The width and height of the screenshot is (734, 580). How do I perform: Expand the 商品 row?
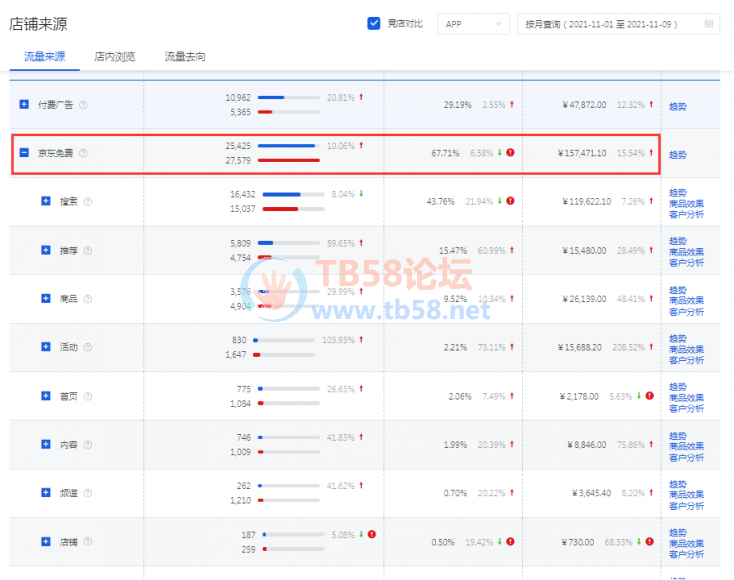[x=46, y=298]
